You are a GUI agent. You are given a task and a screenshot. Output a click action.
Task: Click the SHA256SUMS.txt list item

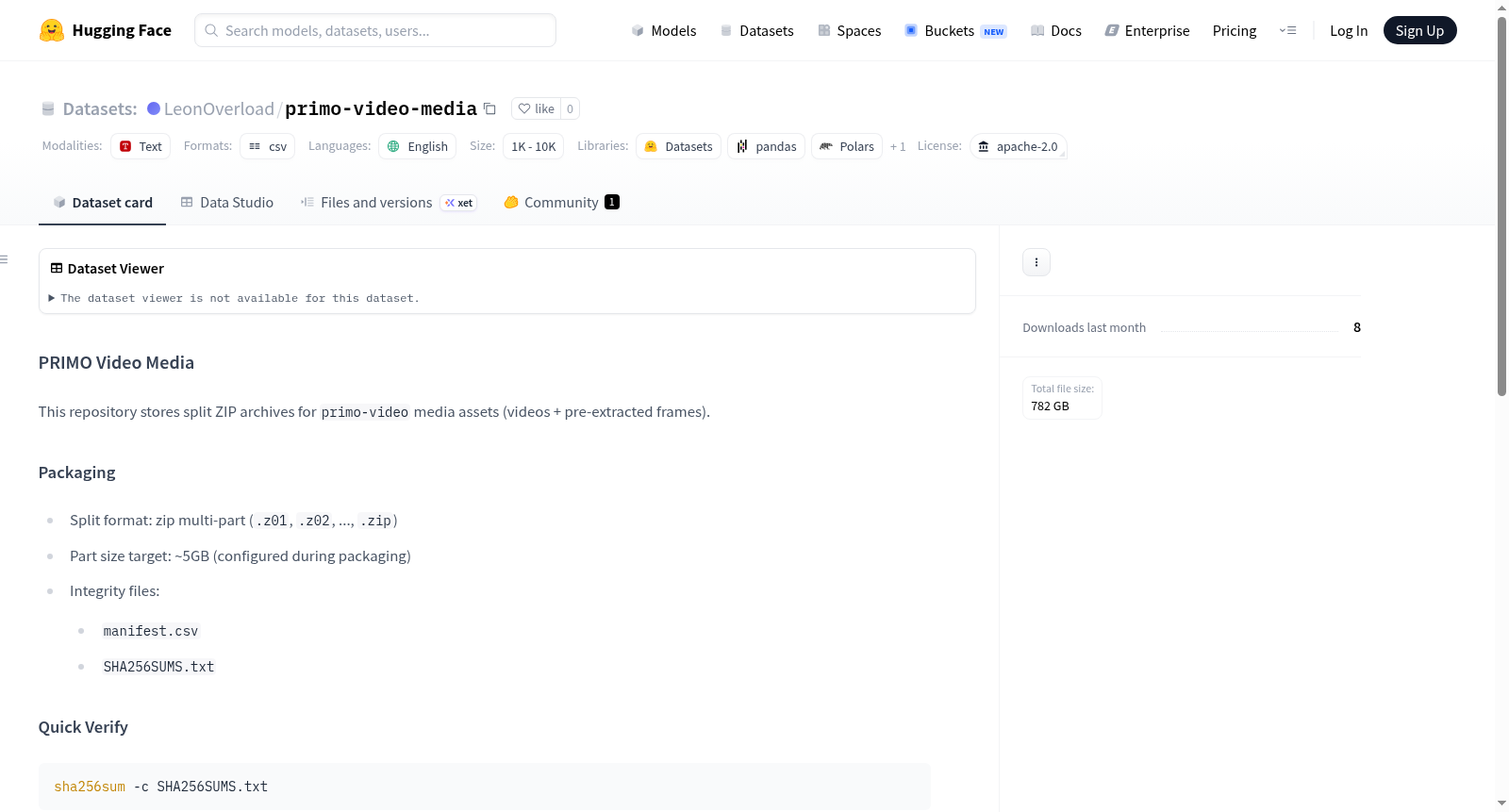(158, 667)
